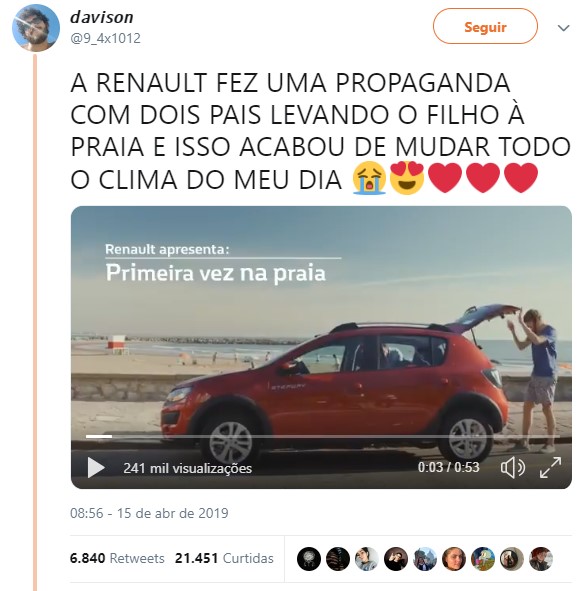Open davison's profile picture
The image size is (579, 591).
36,28
